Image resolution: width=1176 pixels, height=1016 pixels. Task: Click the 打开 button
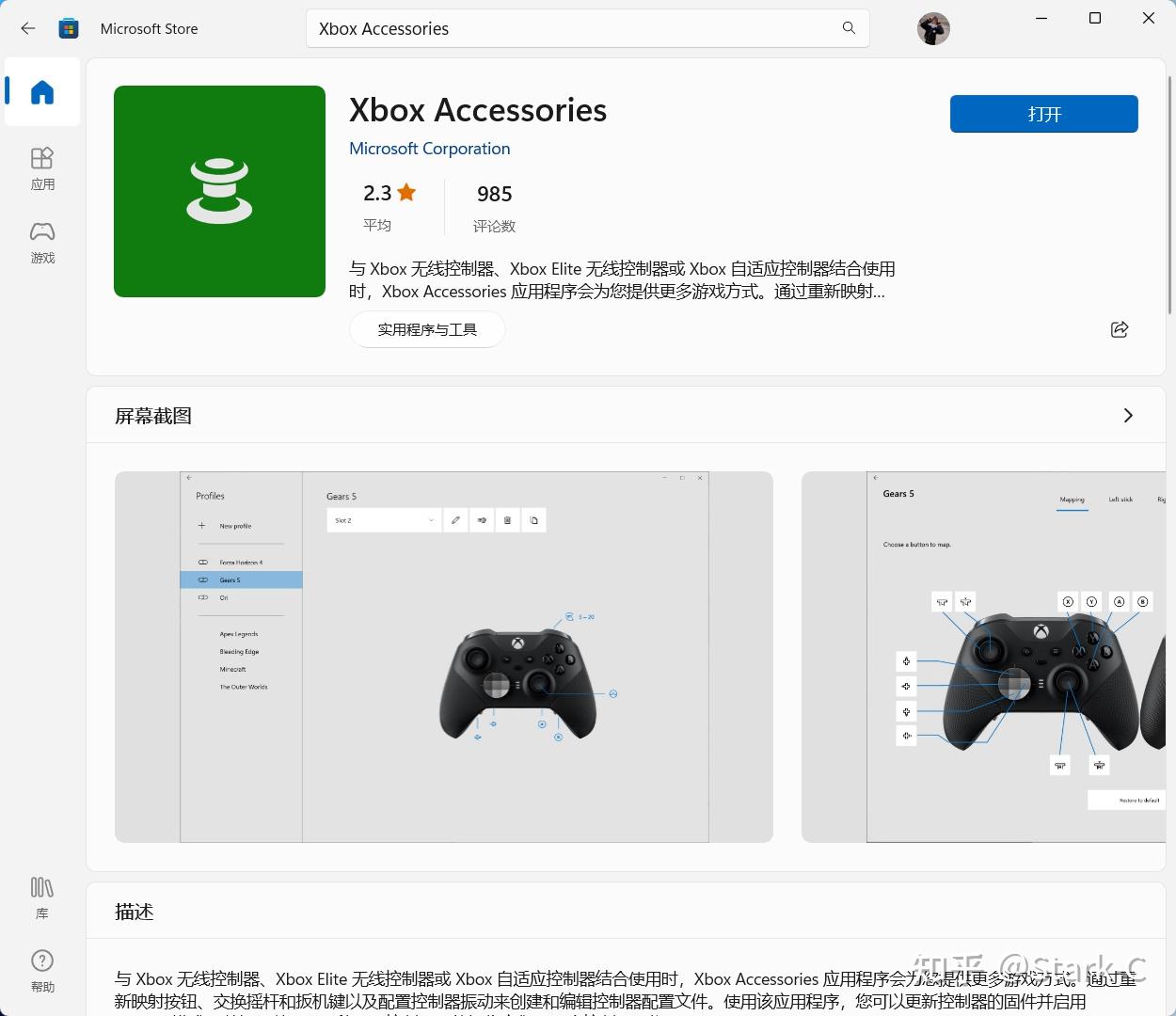click(x=1044, y=114)
